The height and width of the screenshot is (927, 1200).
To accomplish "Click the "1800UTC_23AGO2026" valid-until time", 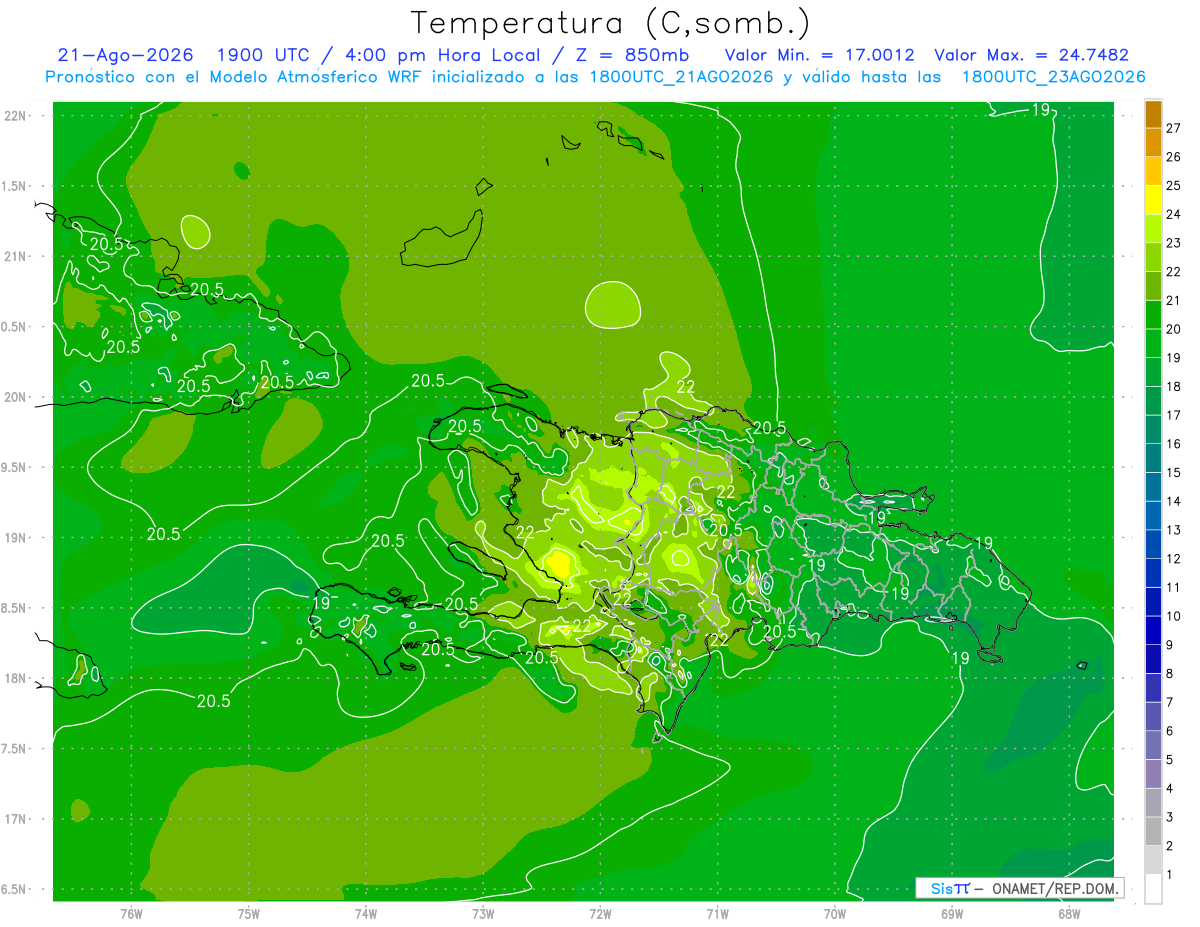I will click(1053, 77).
